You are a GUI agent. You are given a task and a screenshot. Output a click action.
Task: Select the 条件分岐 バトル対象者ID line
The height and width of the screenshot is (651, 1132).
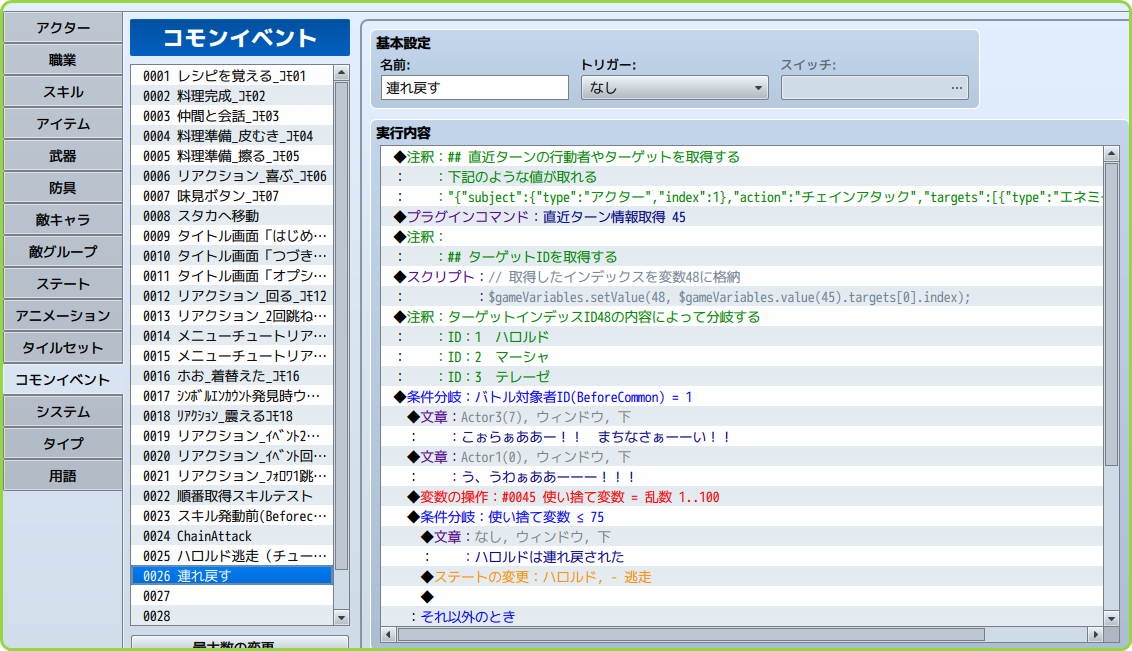(741, 397)
